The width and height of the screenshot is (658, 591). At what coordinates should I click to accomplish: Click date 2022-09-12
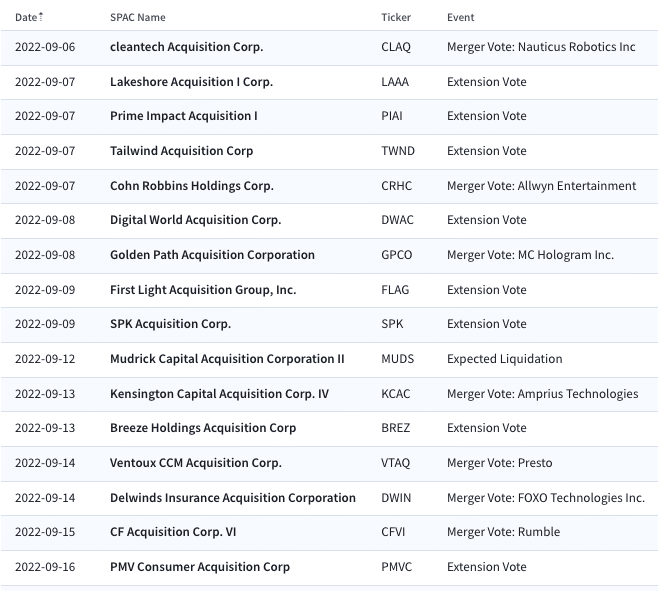tap(45, 359)
